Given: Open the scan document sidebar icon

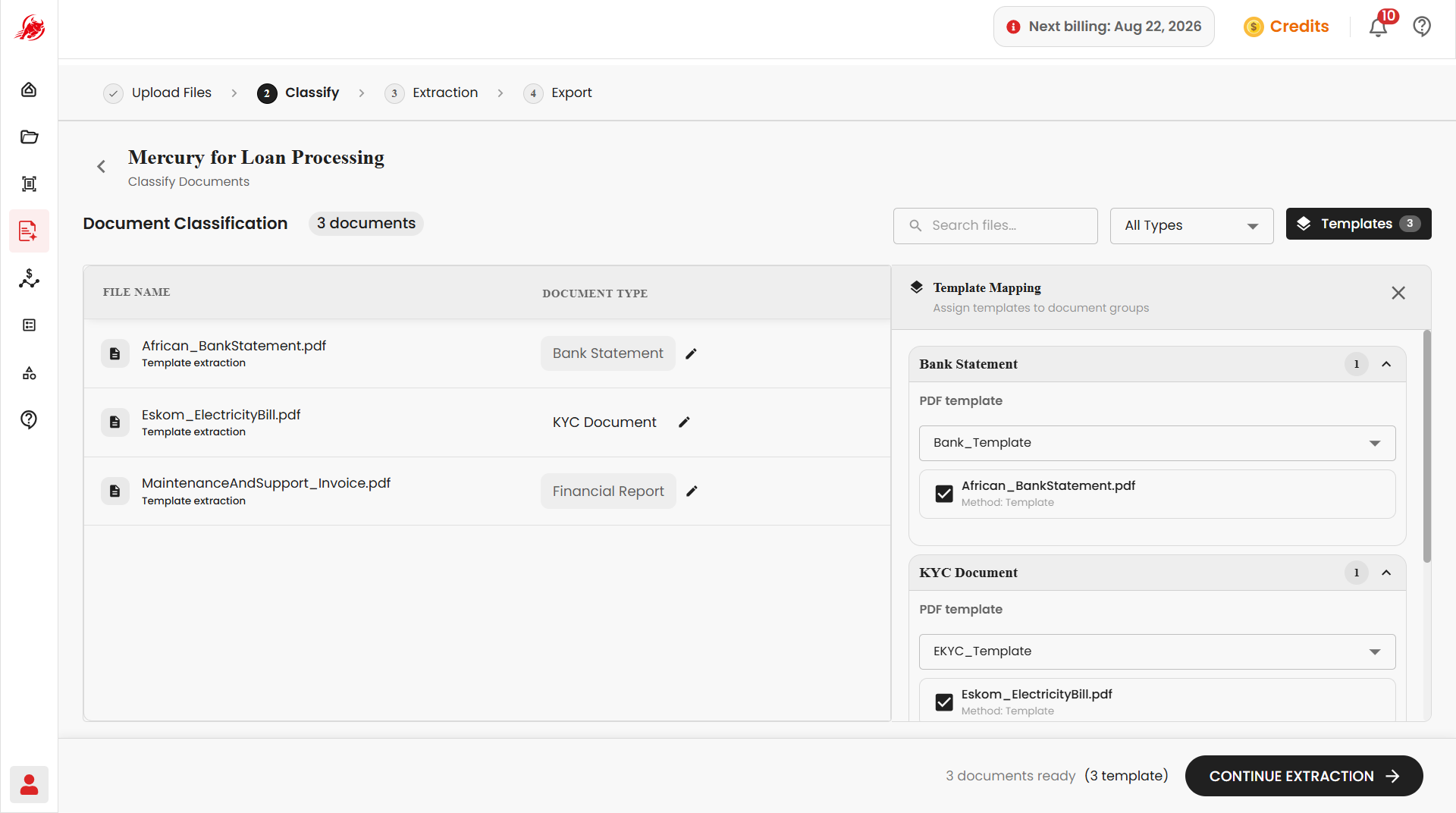Looking at the screenshot, I should point(29,184).
